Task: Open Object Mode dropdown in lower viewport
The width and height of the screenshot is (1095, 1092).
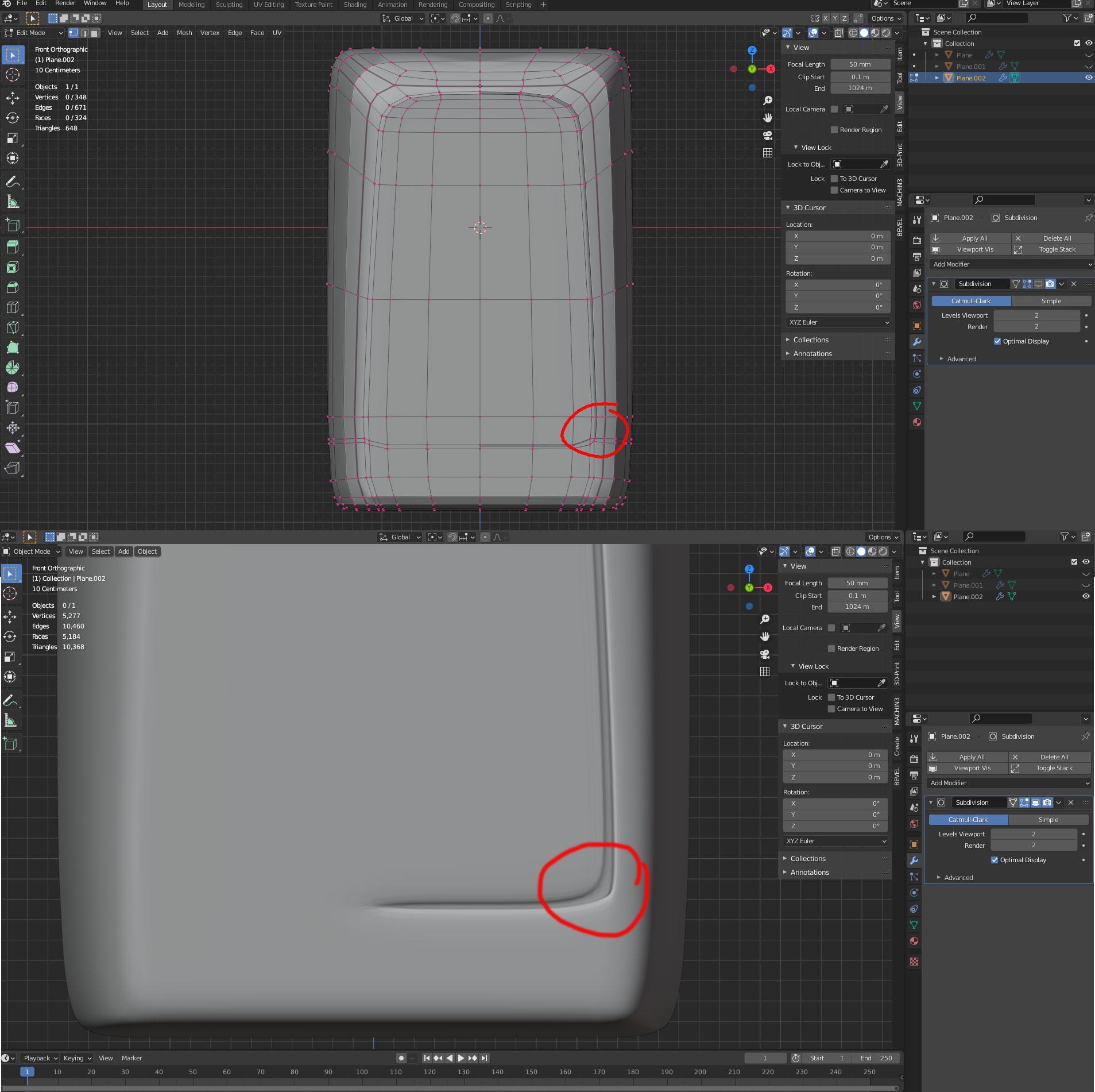Action: tap(31, 551)
